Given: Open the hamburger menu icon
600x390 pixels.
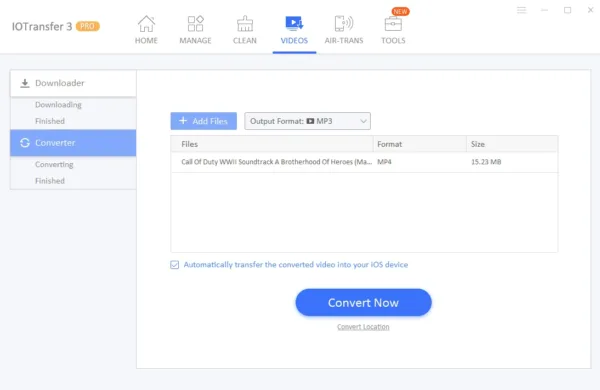Looking at the screenshot, I should tap(522, 10).
